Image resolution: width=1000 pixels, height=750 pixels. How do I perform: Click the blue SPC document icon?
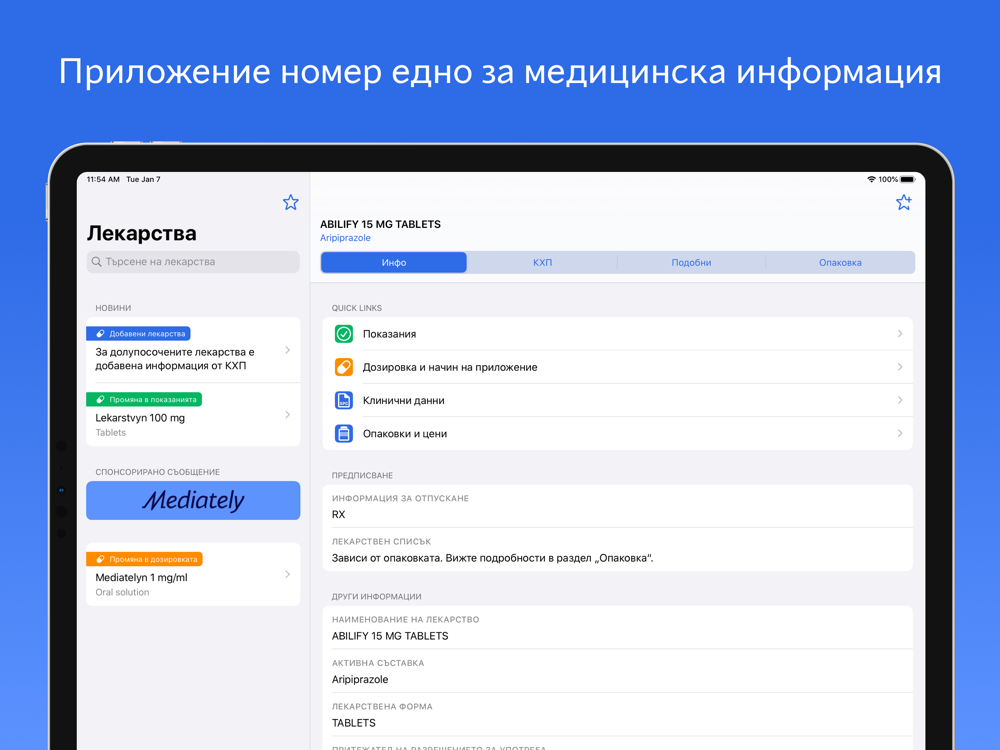[344, 400]
